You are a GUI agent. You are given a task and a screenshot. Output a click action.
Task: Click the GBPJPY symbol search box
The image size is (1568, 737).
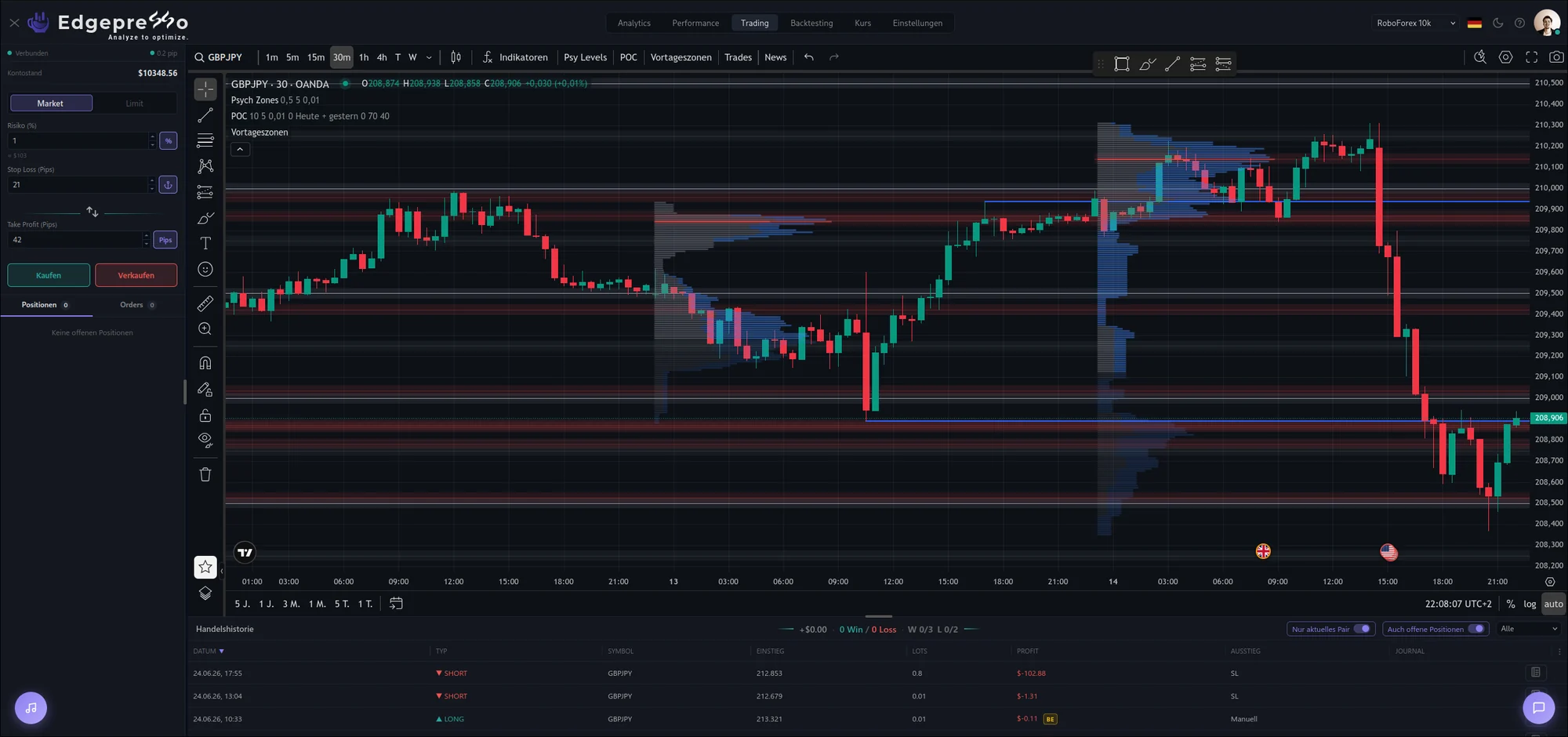220,57
